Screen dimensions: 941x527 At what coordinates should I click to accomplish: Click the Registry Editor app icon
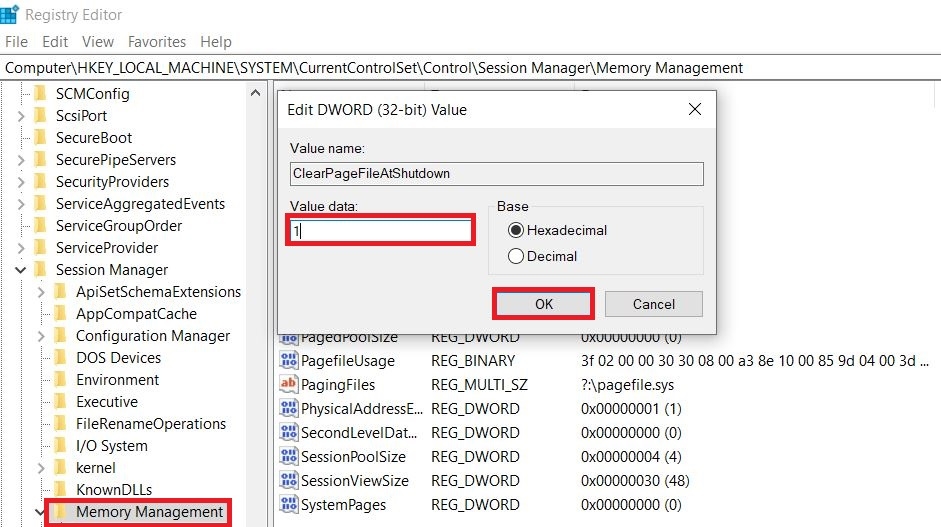tap(10, 14)
